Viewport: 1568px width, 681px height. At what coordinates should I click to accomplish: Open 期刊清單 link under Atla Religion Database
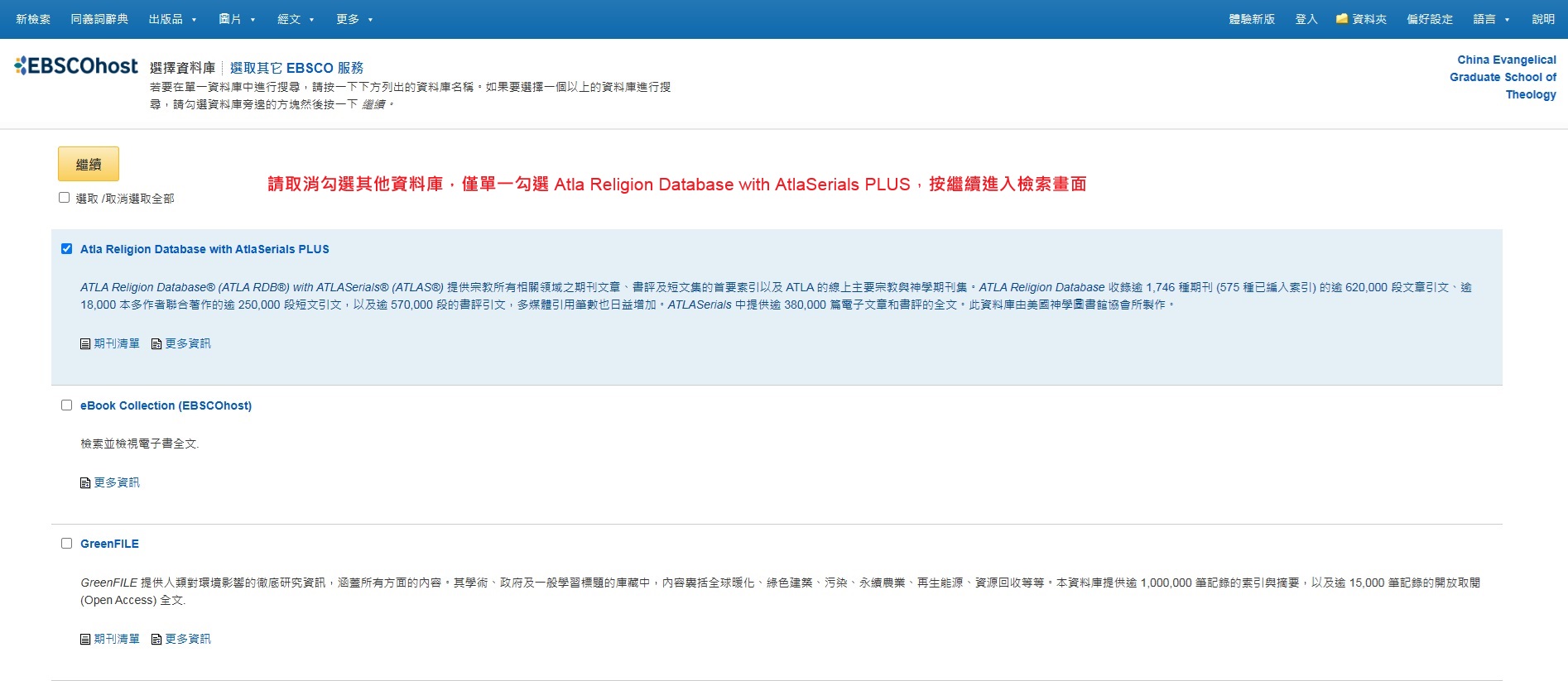click(117, 343)
